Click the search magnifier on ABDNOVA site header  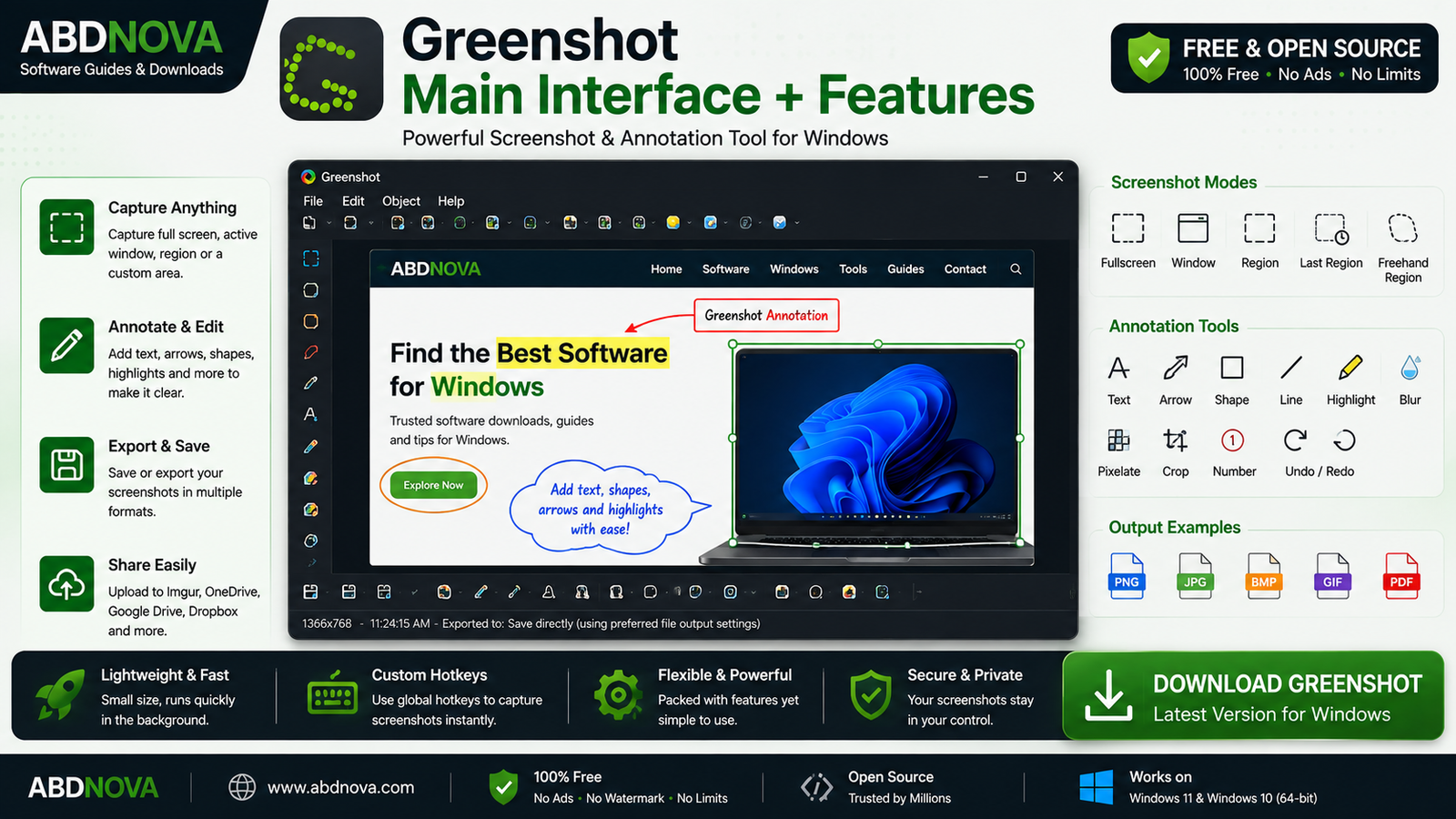1016,269
